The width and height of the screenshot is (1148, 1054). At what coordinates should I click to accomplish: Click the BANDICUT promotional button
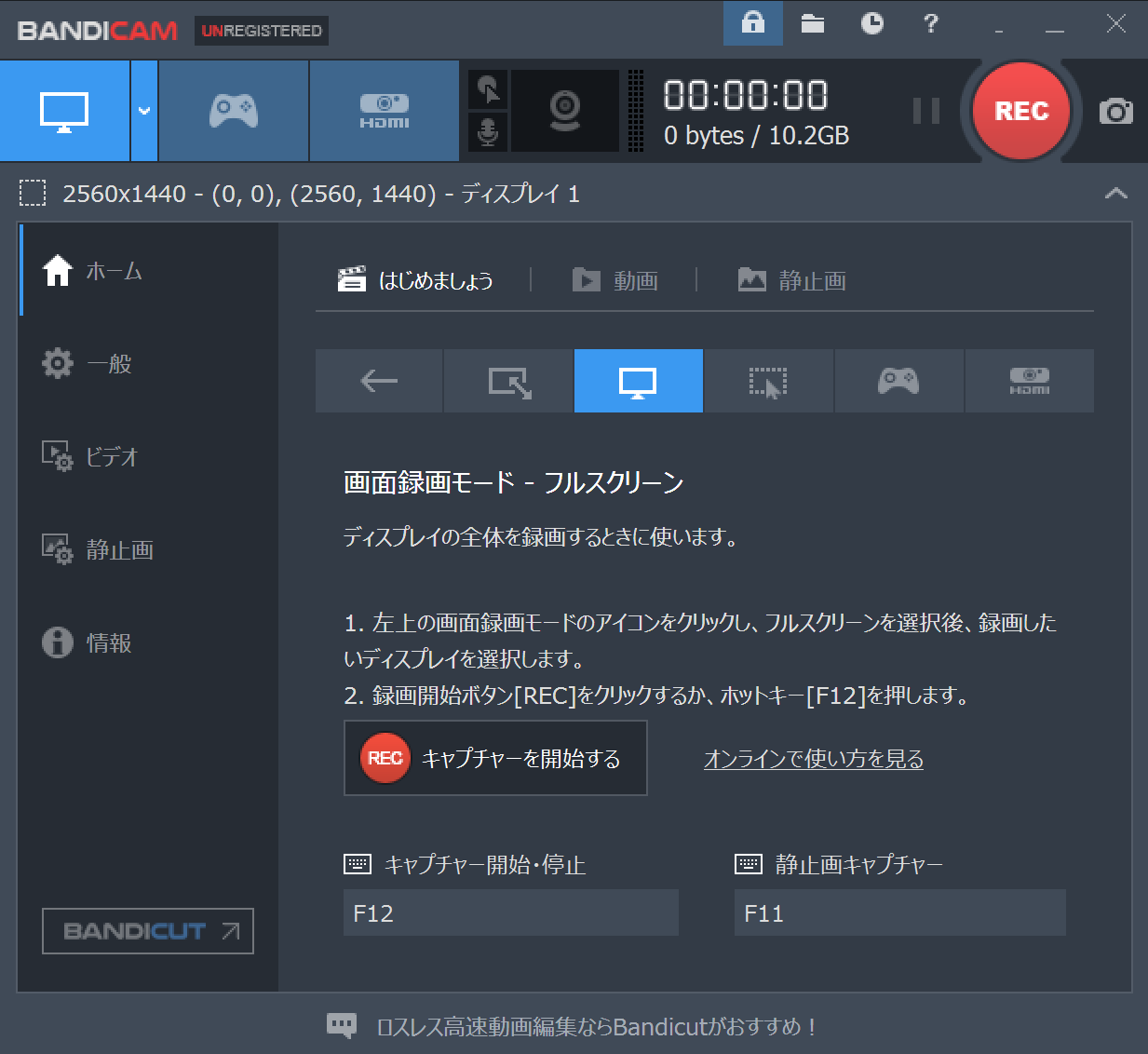click(x=148, y=931)
